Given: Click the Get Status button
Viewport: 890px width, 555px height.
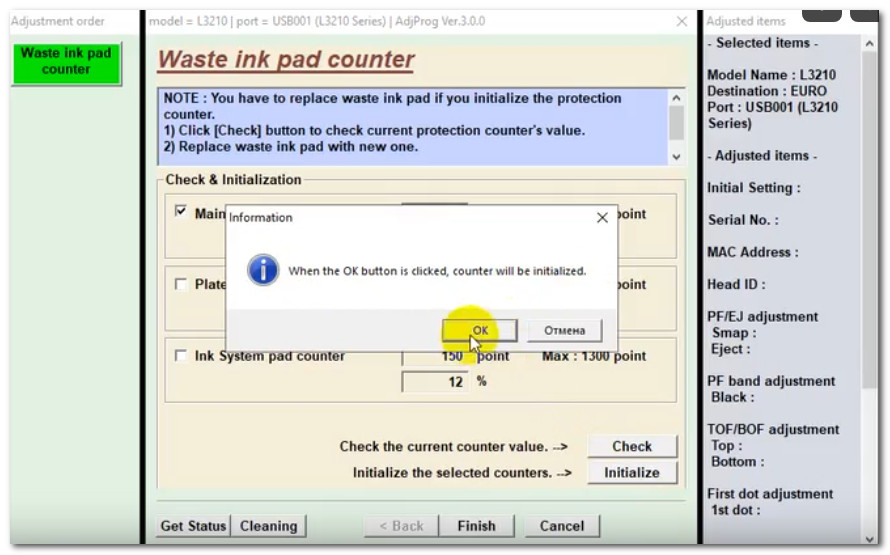Looking at the screenshot, I should (x=194, y=526).
